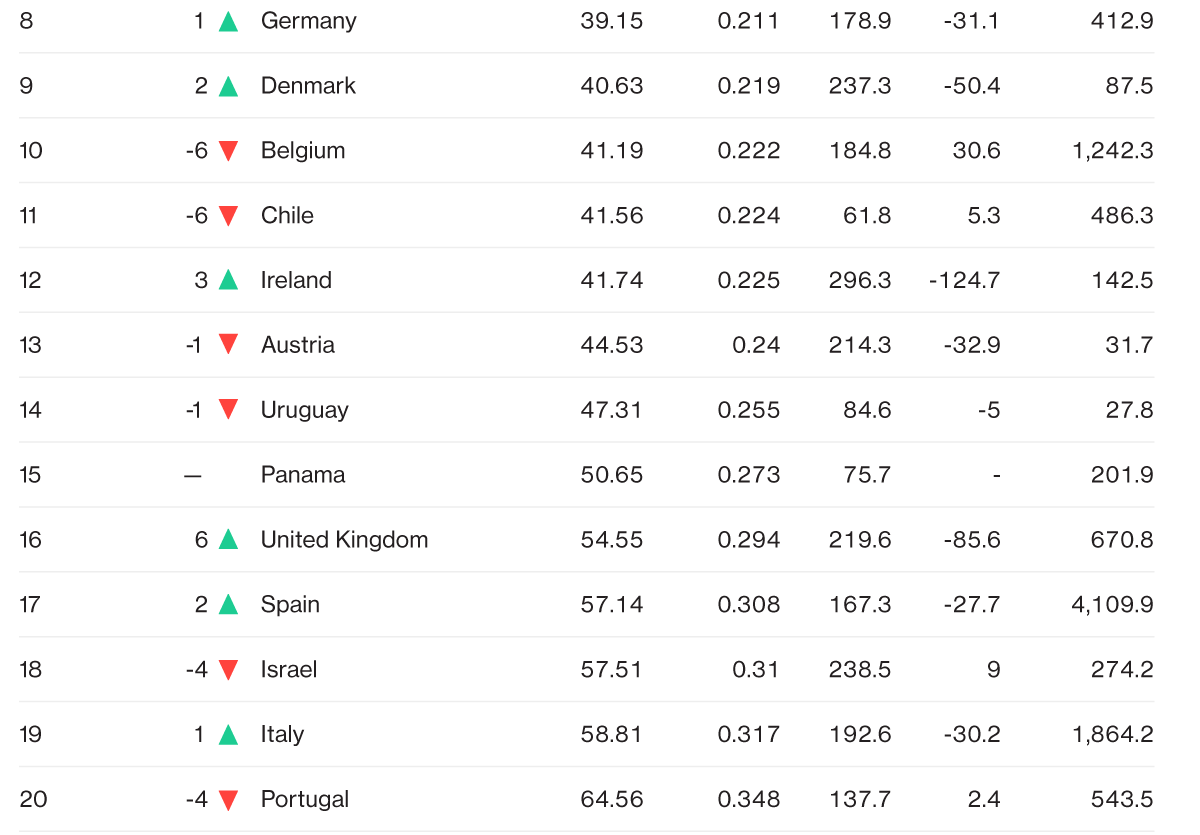Image resolution: width=1200 pixels, height=835 pixels.
Task: Click the green up arrow beside Italy
Action: pos(228,735)
